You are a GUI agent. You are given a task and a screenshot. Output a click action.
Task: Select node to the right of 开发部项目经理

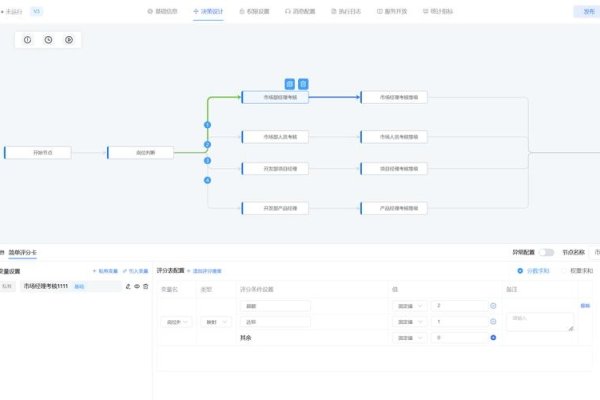[394, 168]
